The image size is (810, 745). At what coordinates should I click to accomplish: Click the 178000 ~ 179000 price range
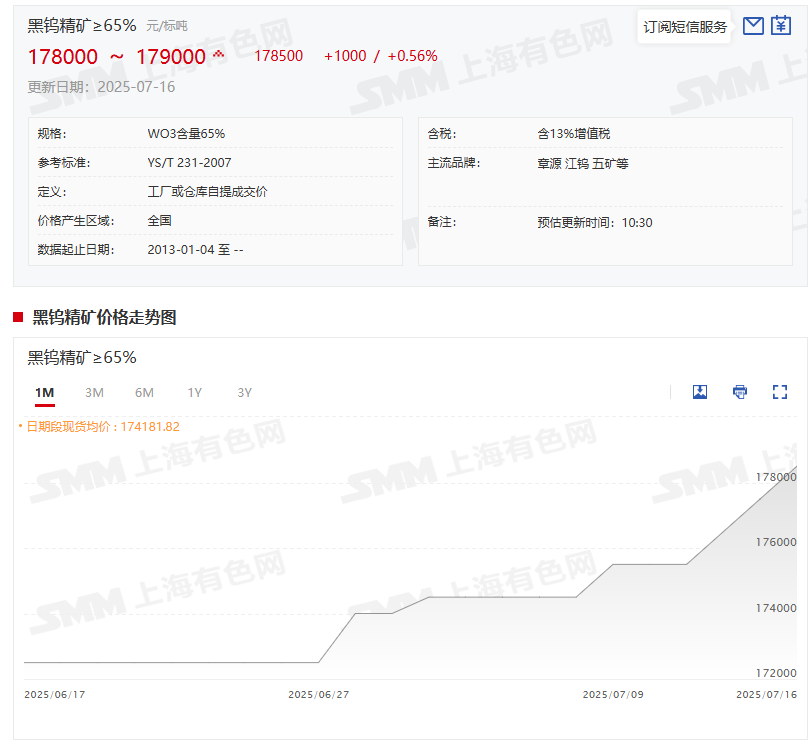click(x=116, y=57)
